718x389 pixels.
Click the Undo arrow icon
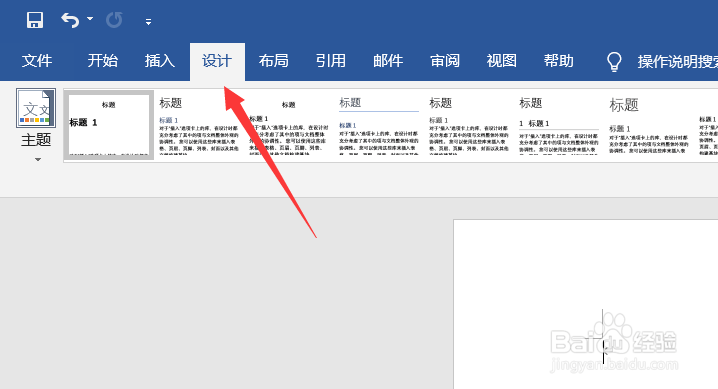click(x=70, y=20)
